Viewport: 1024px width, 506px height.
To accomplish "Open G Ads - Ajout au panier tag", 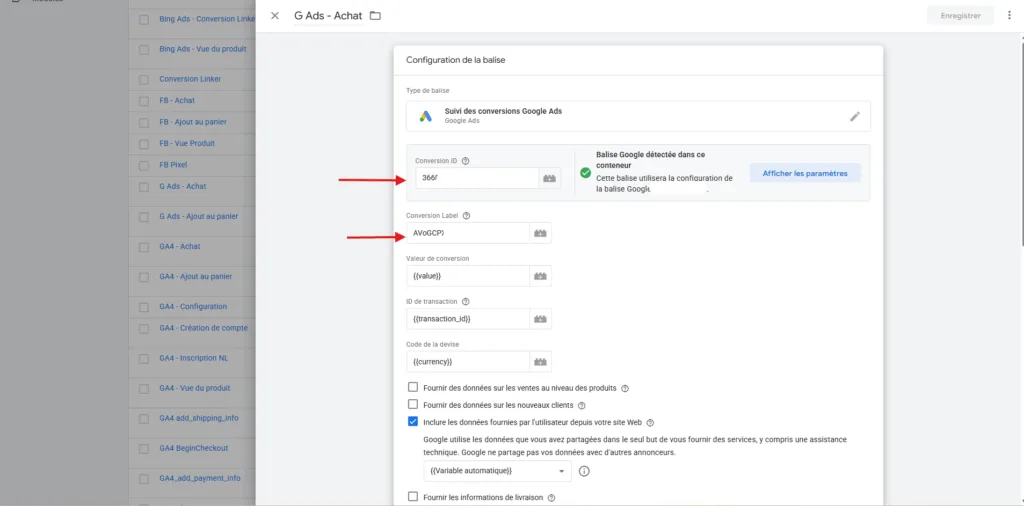I will 199,216.
